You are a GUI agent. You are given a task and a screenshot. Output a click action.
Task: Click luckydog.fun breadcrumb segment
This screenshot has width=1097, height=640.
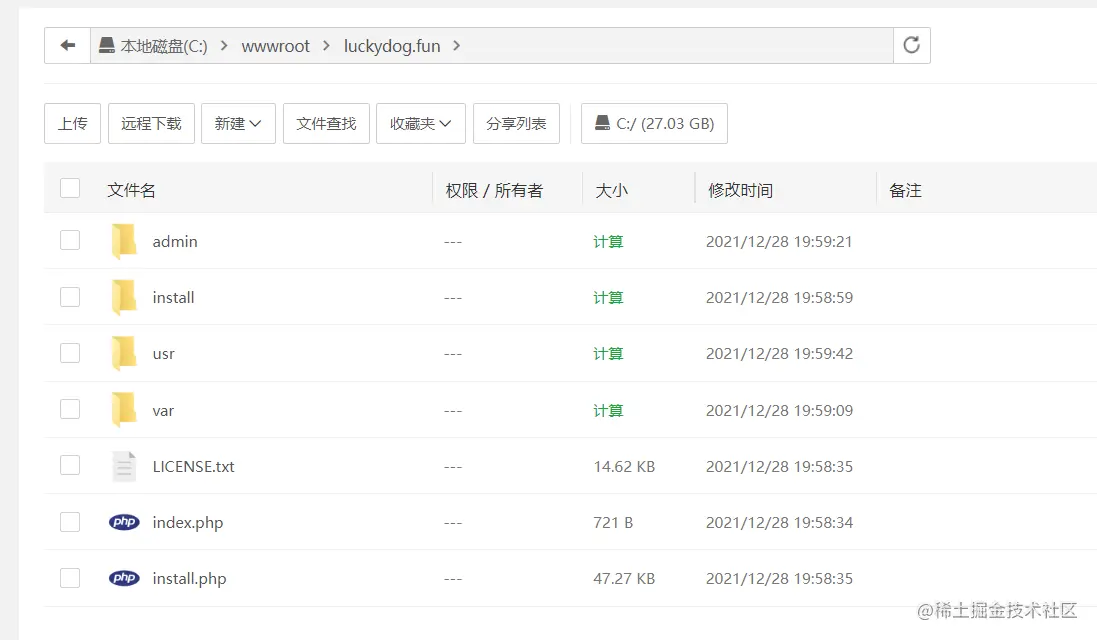tap(392, 46)
